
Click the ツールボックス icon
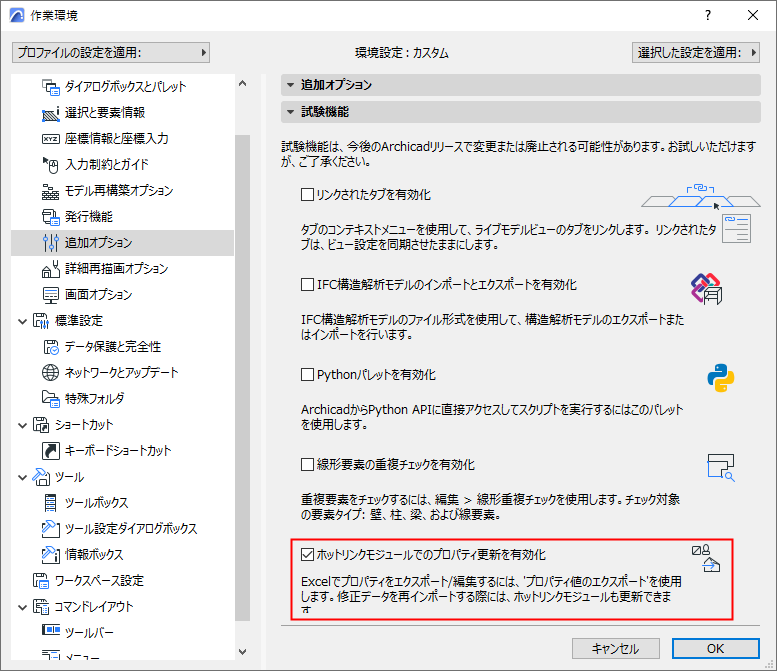51,503
